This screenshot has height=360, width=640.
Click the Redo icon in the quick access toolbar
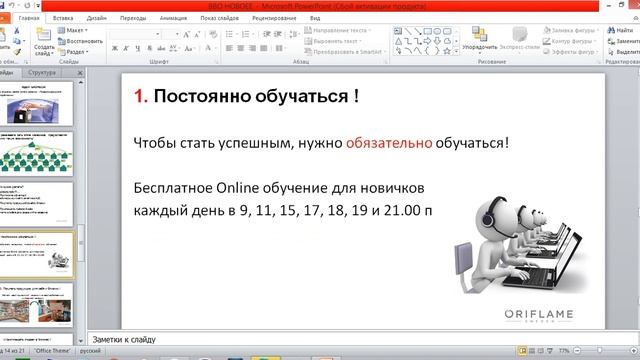pyautogui.click(x=27, y=5)
